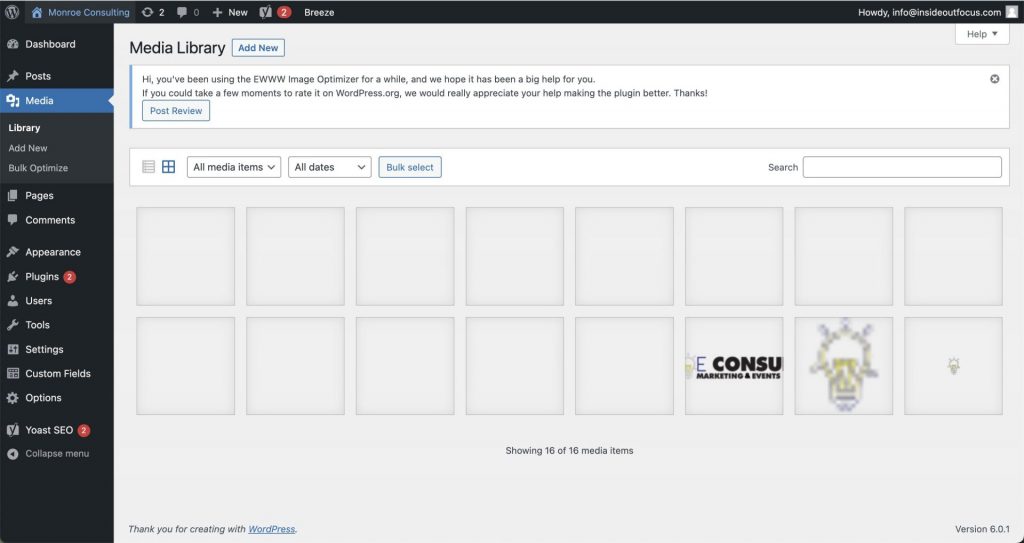Click the WordPress logo in admin bar
1024x543 pixels.
pos(12,12)
